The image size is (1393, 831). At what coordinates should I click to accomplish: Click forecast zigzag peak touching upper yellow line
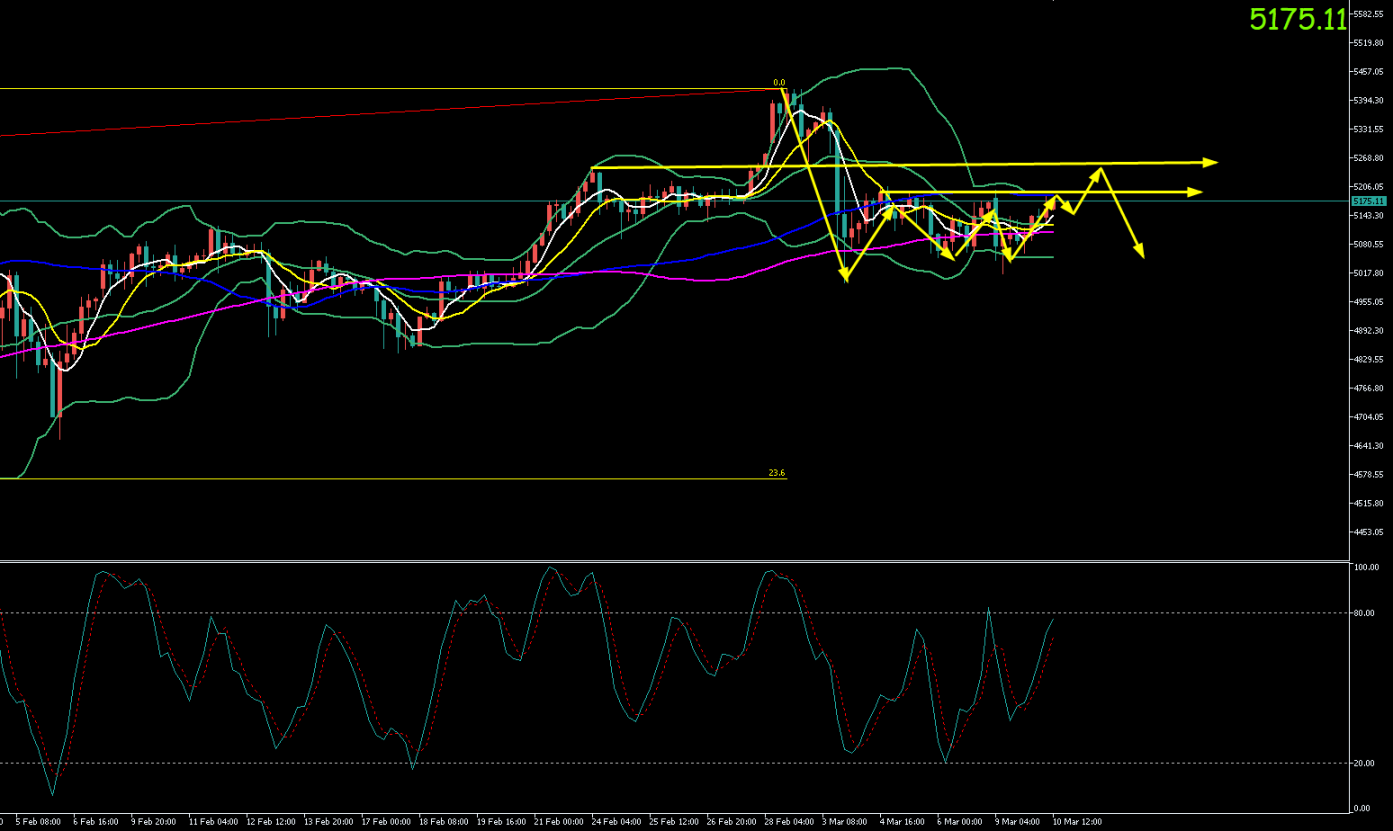1101,169
